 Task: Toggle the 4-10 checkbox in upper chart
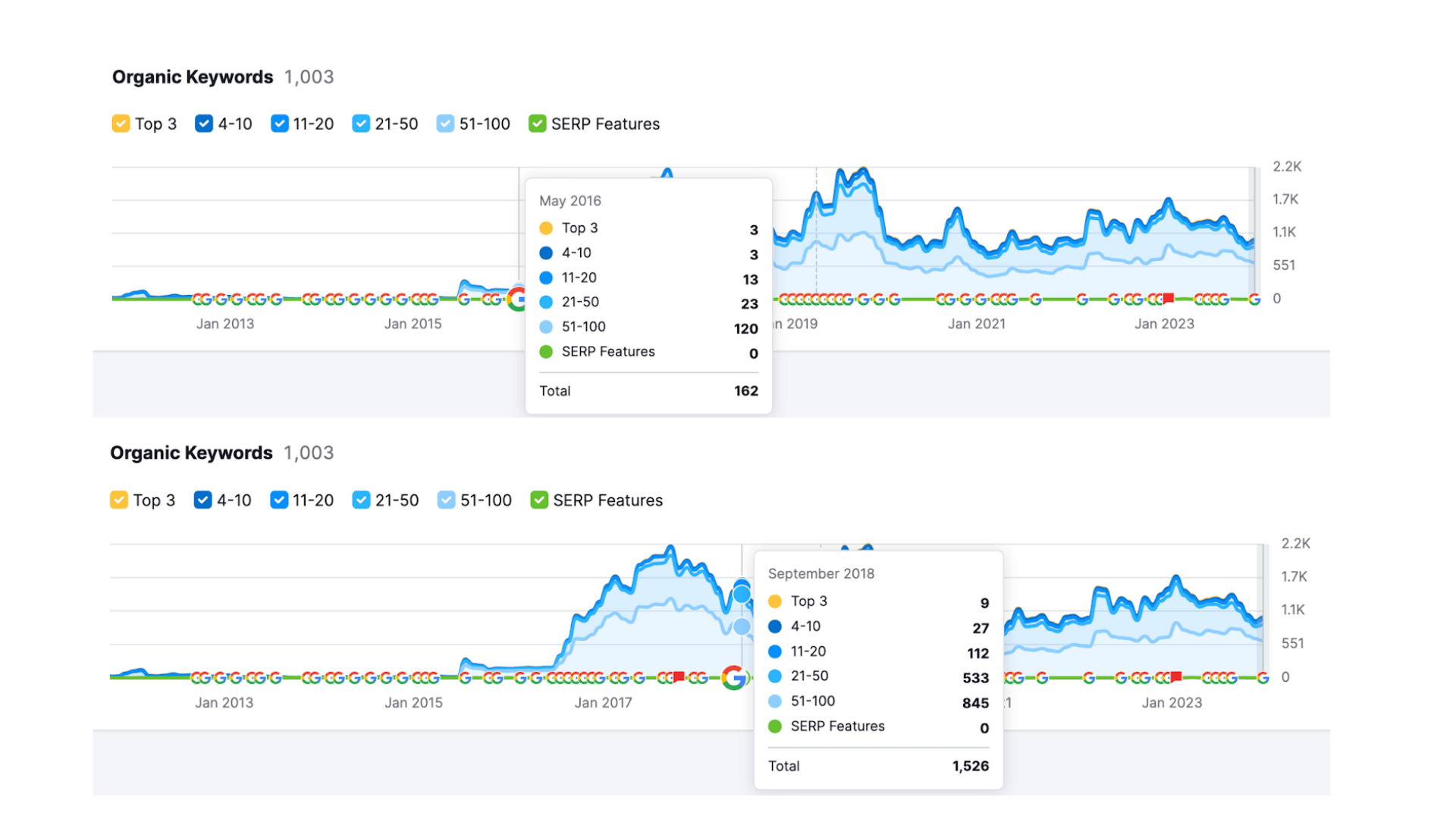click(x=203, y=124)
